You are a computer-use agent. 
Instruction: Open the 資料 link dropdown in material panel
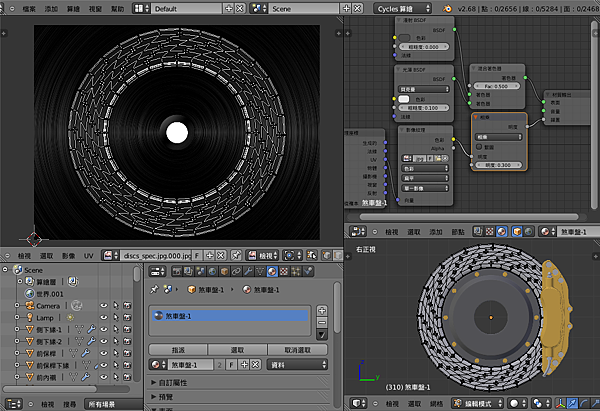[297, 365]
